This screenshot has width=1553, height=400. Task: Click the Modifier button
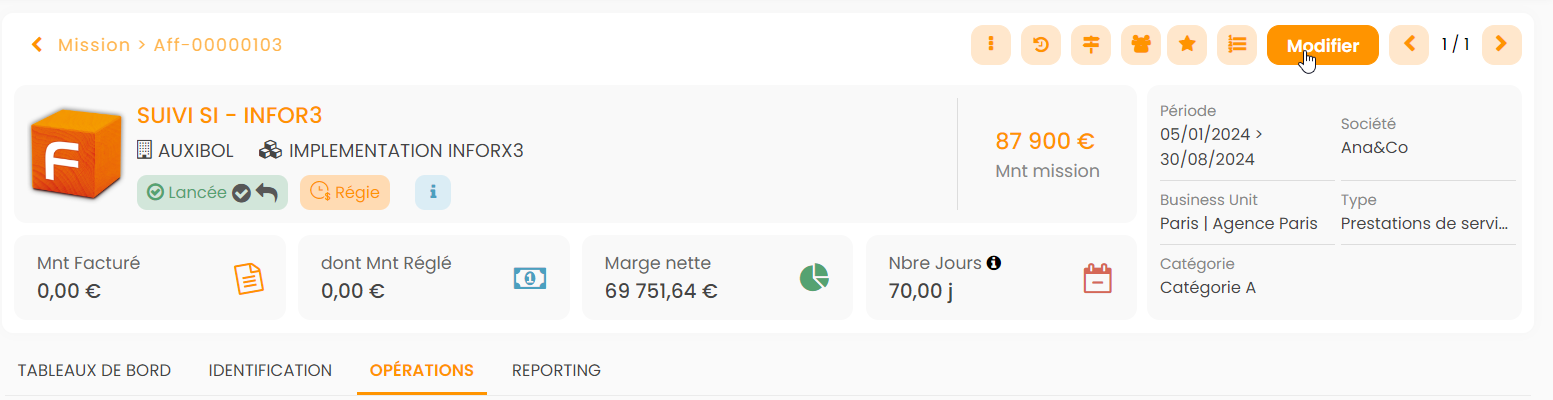[x=1322, y=45]
